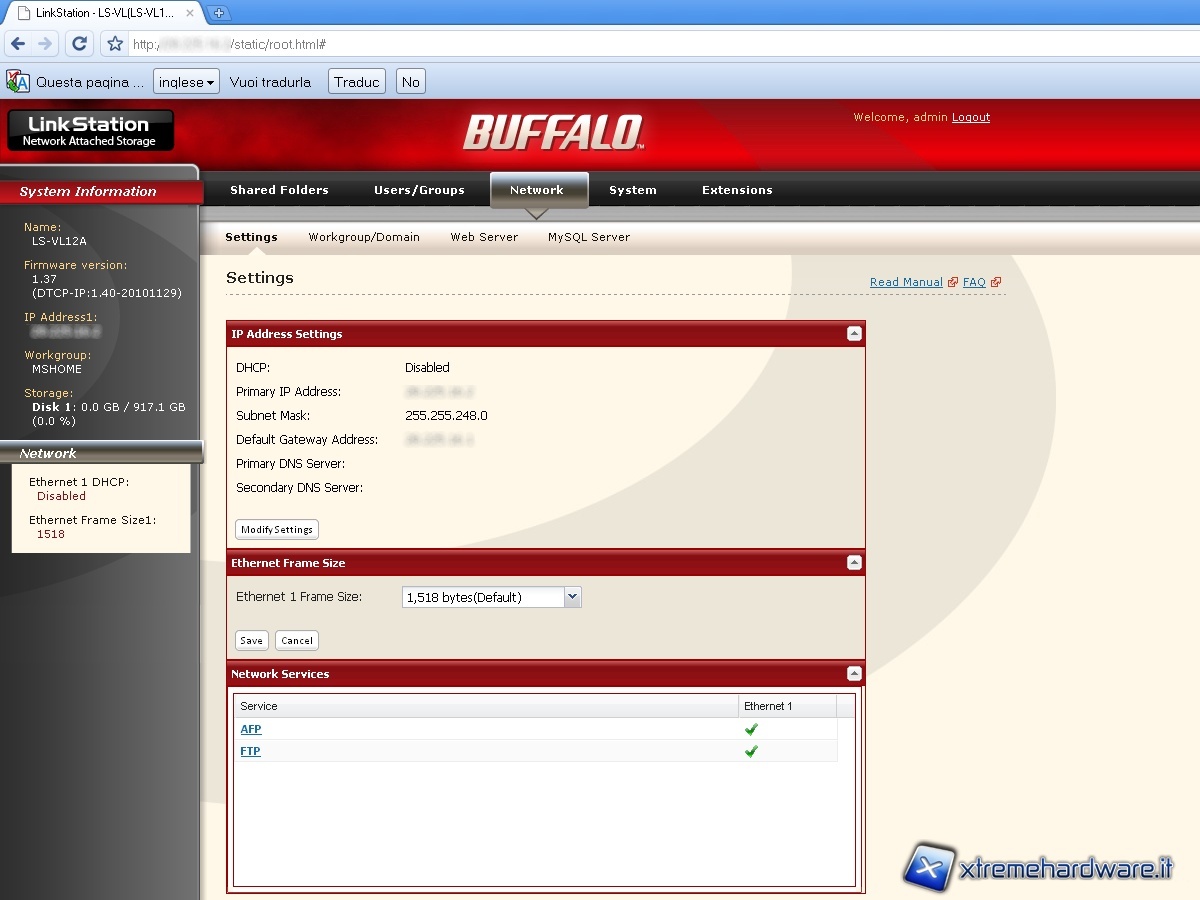Switch to the Shared Folders tab
Image resolution: width=1200 pixels, height=900 pixels.
(279, 190)
